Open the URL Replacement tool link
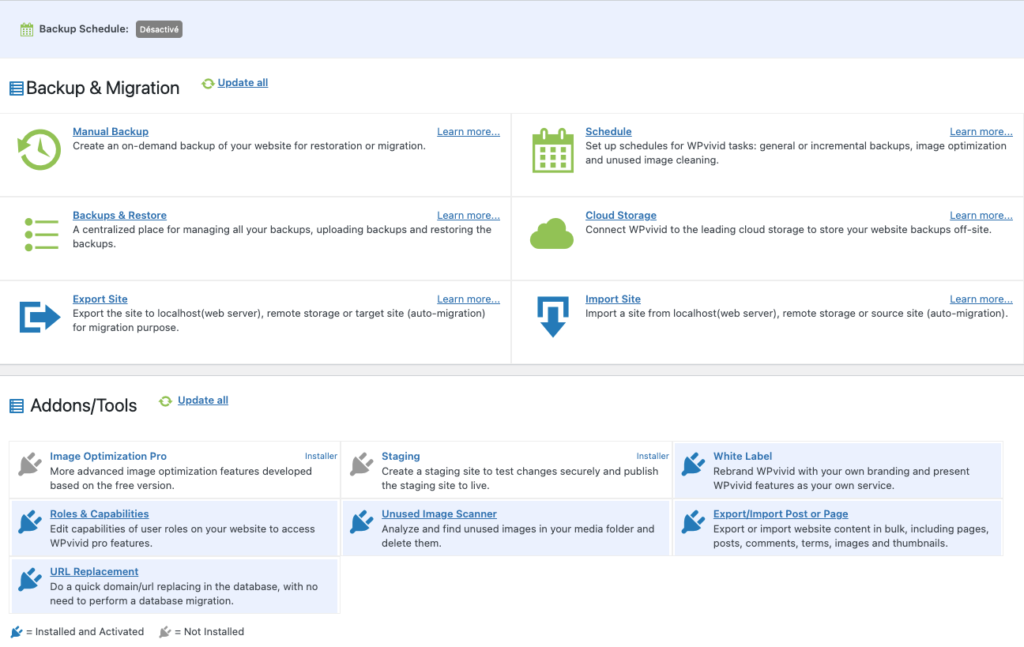Viewport: 1024px width, 647px height. click(x=92, y=572)
